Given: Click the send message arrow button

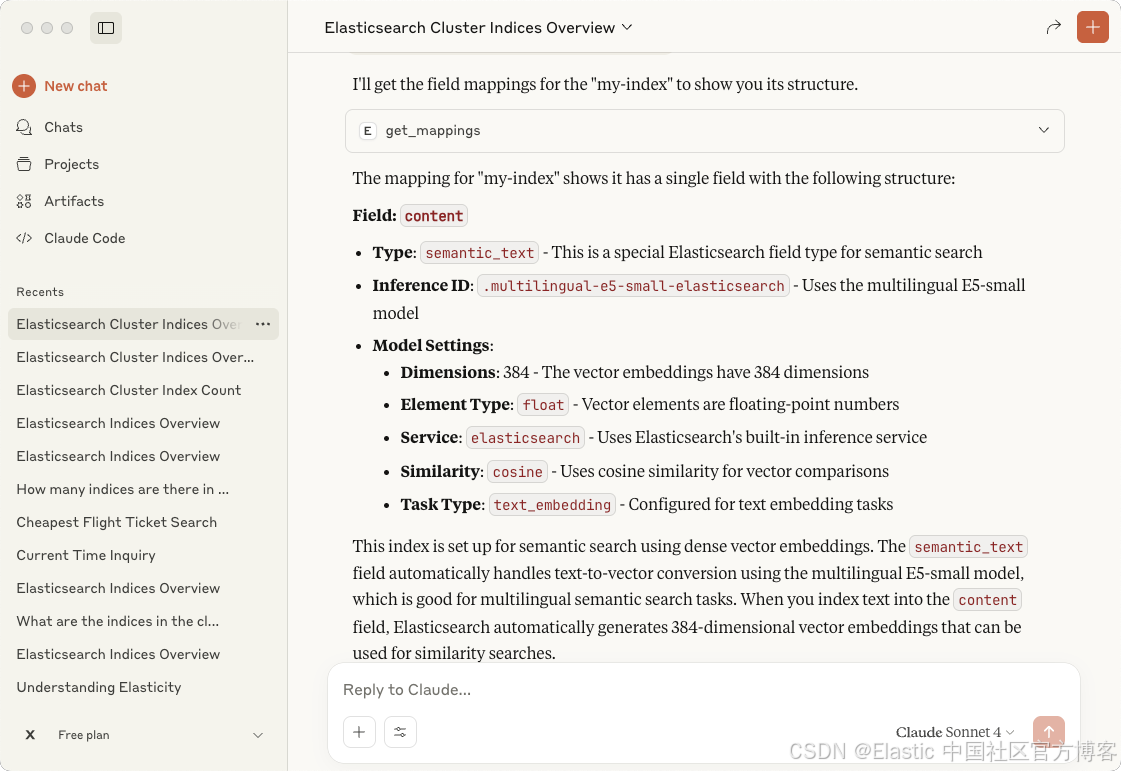Looking at the screenshot, I should tap(1049, 732).
